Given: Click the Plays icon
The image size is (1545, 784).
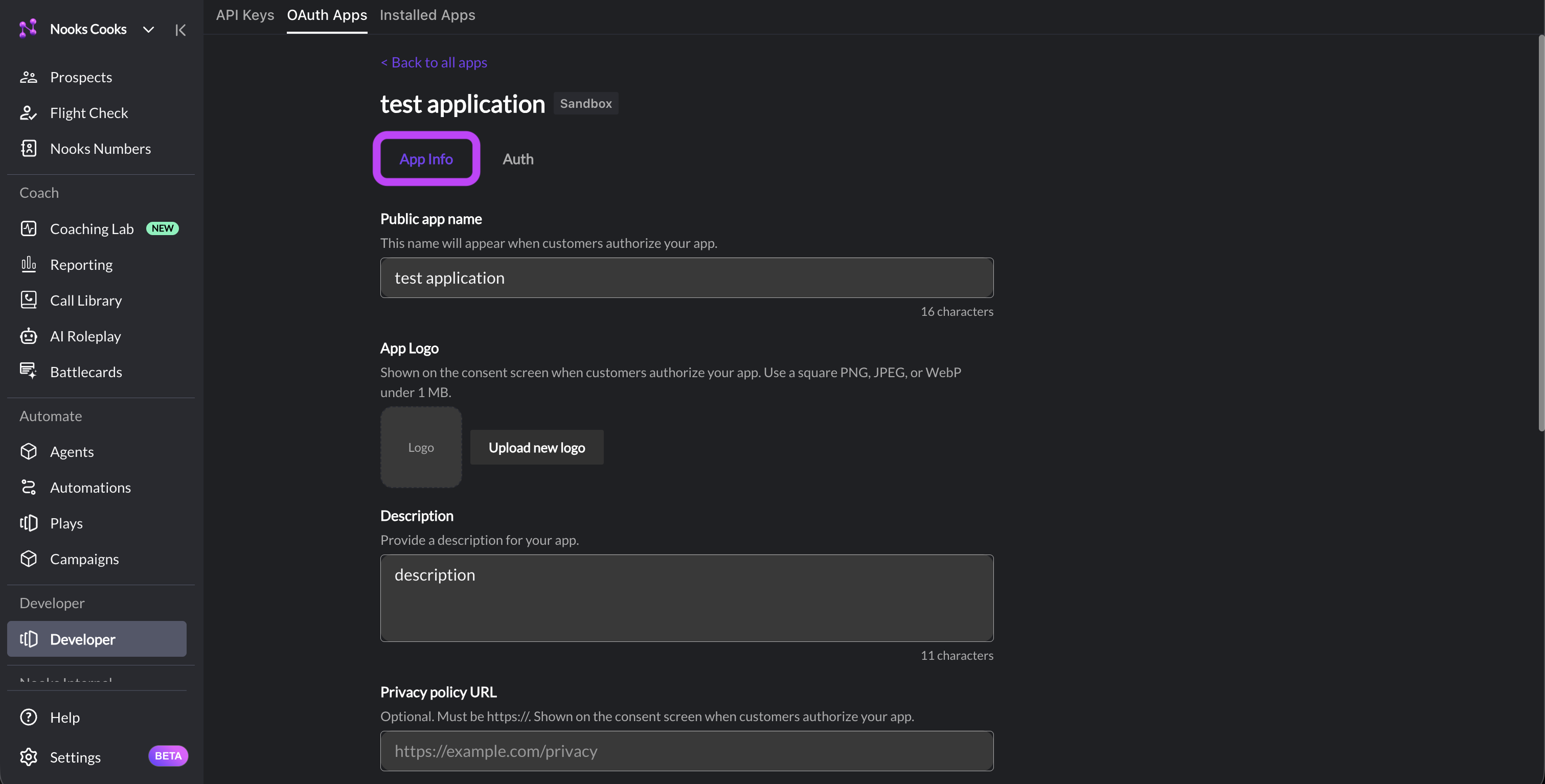Looking at the screenshot, I should coord(28,523).
